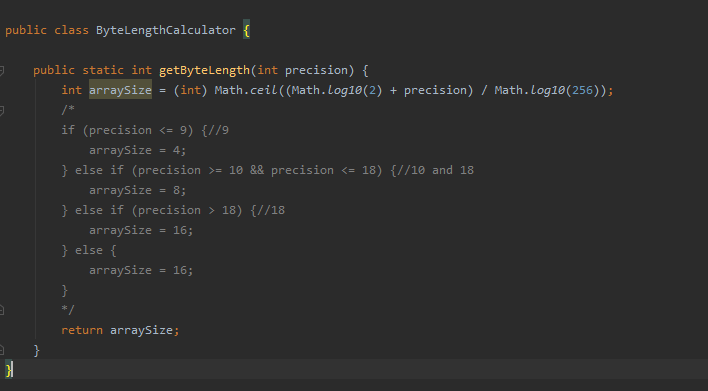
Task: Place caret at final class closing brace
Action: tap(9, 370)
